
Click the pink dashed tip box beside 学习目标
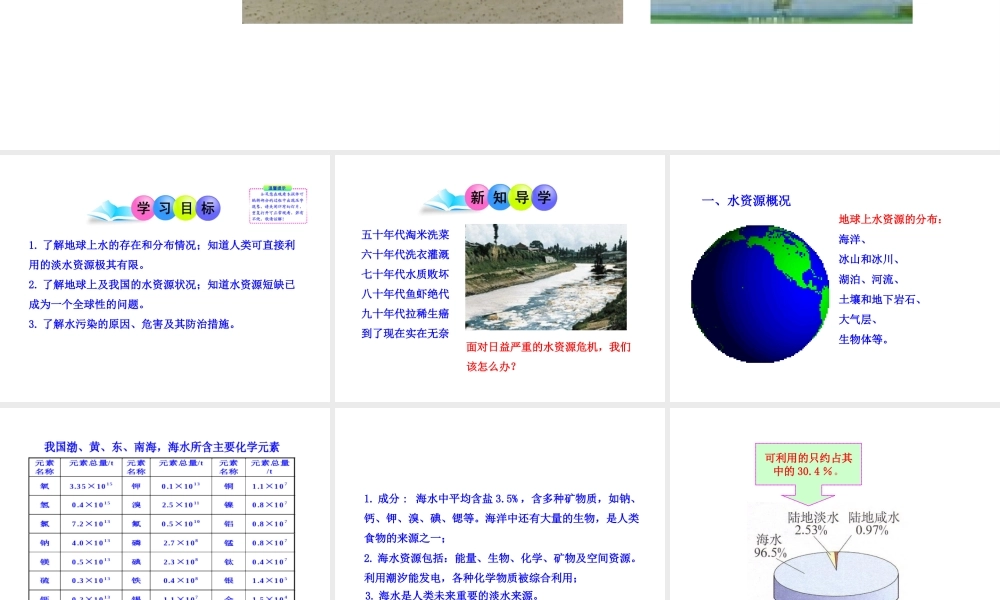tap(278, 205)
